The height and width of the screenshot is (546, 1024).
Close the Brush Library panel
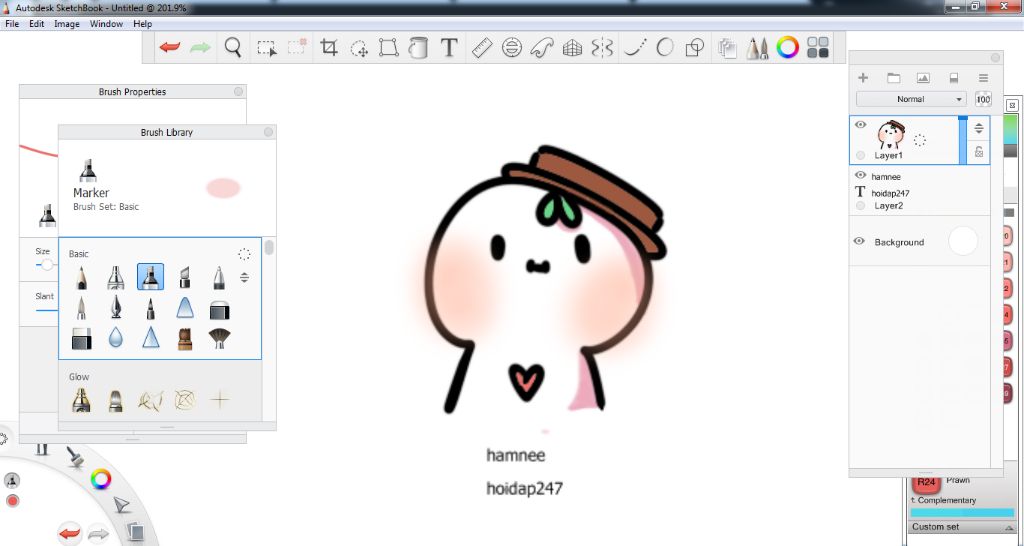click(x=268, y=132)
